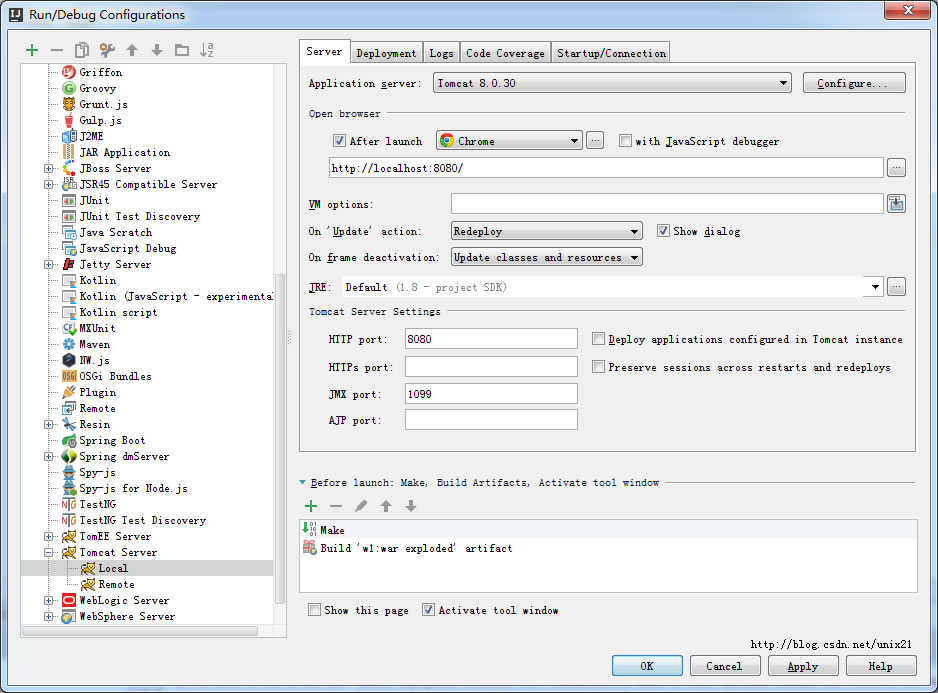This screenshot has width=938, height=693.
Task: Click HTTP port field showing 8080
Action: click(491, 339)
